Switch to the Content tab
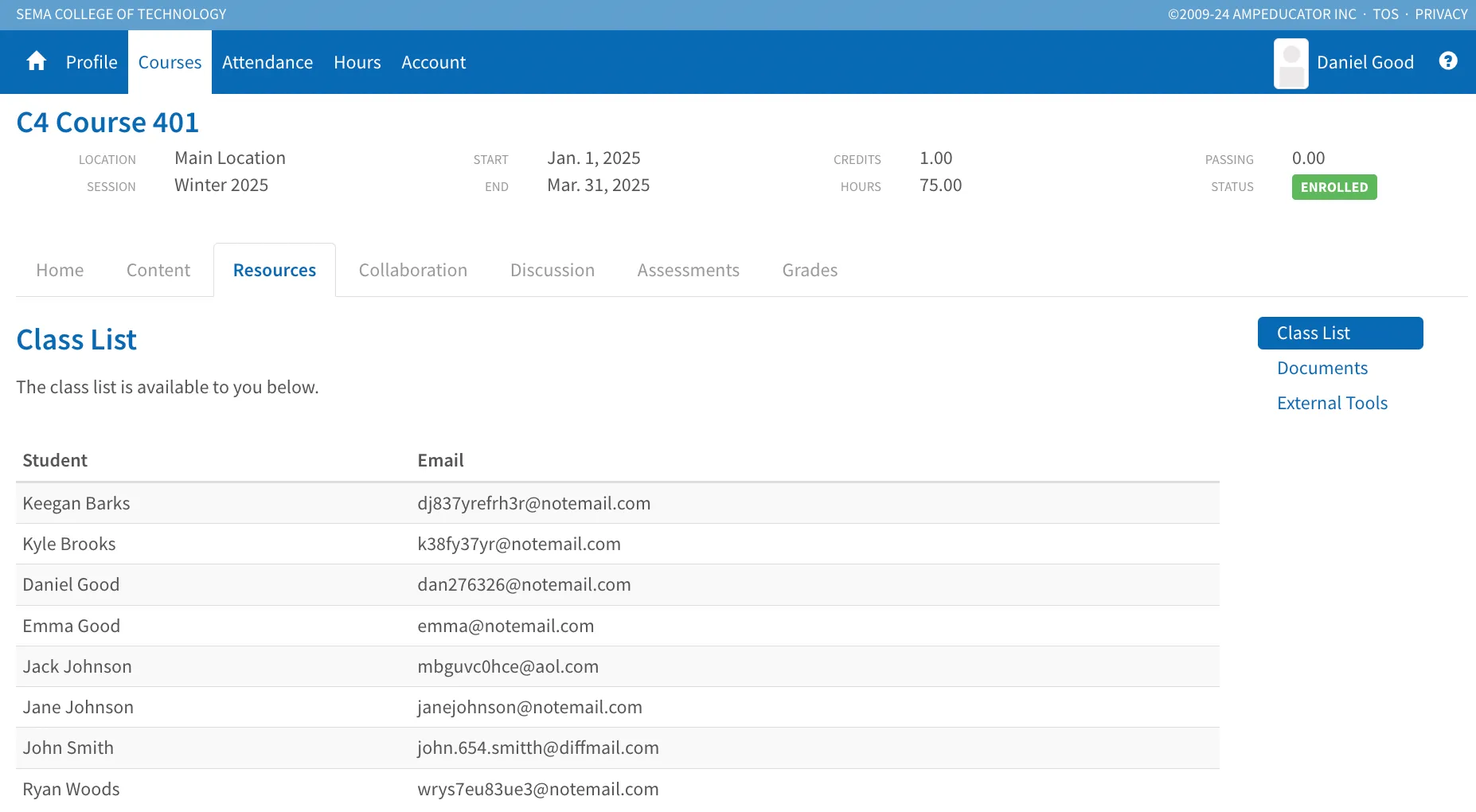The image size is (1476, 812). [158, 270]
